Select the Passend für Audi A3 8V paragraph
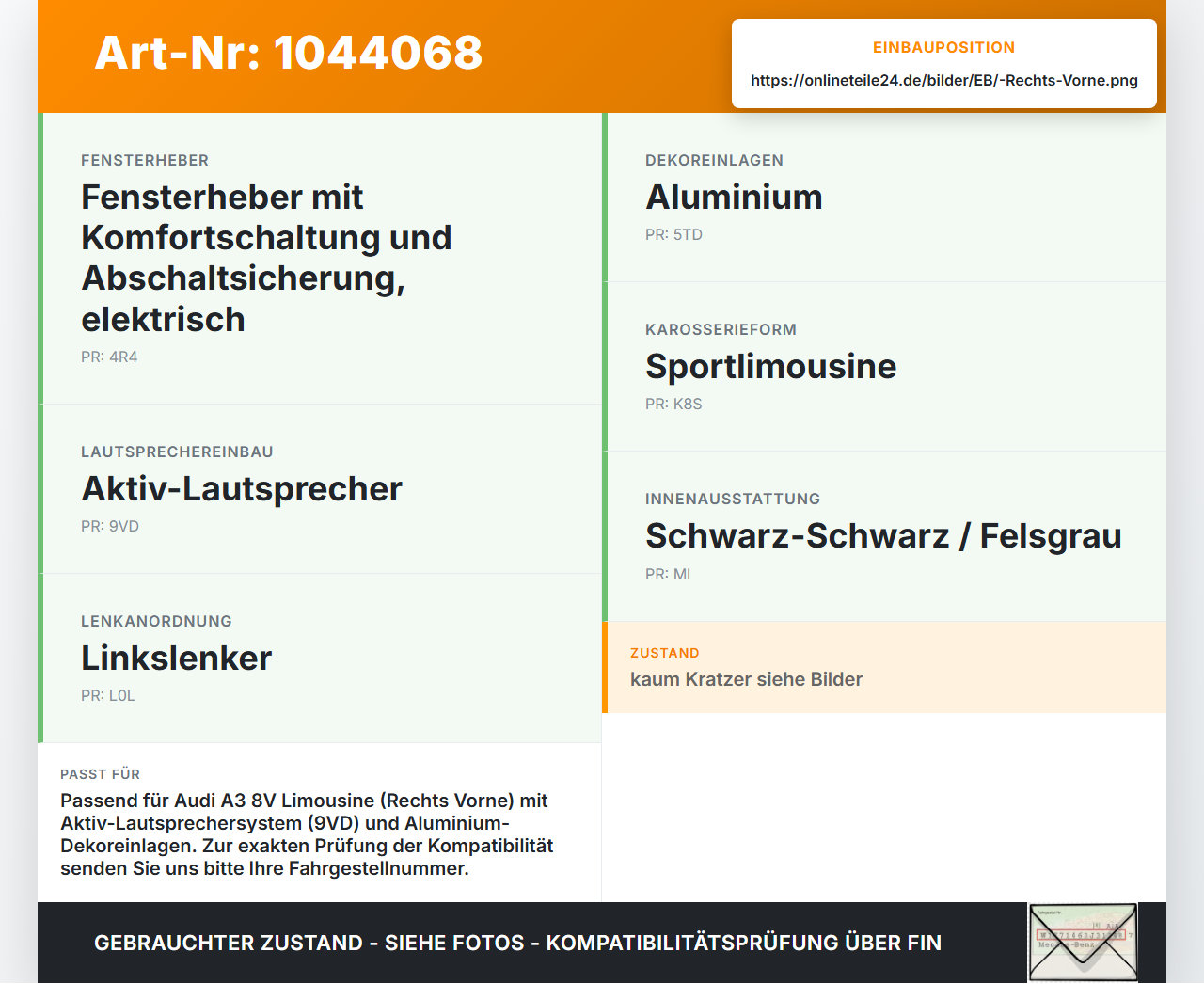The width and height of the screenshot is (1204, 984). (307, 834)
